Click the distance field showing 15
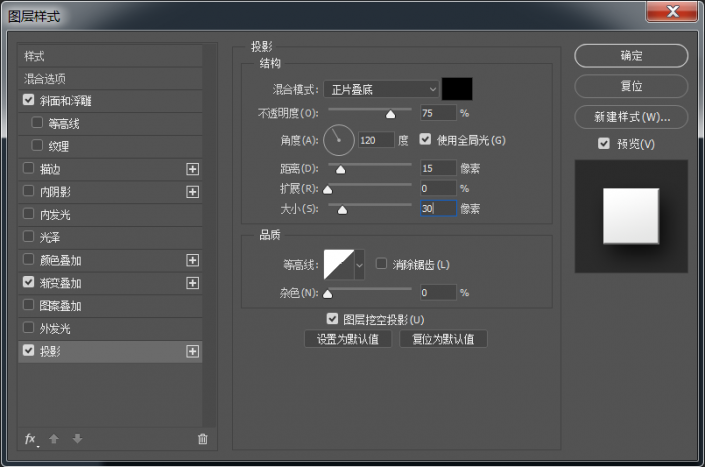Screen dimensions: 705x467 pyautogui.click(x=438, y=168)
